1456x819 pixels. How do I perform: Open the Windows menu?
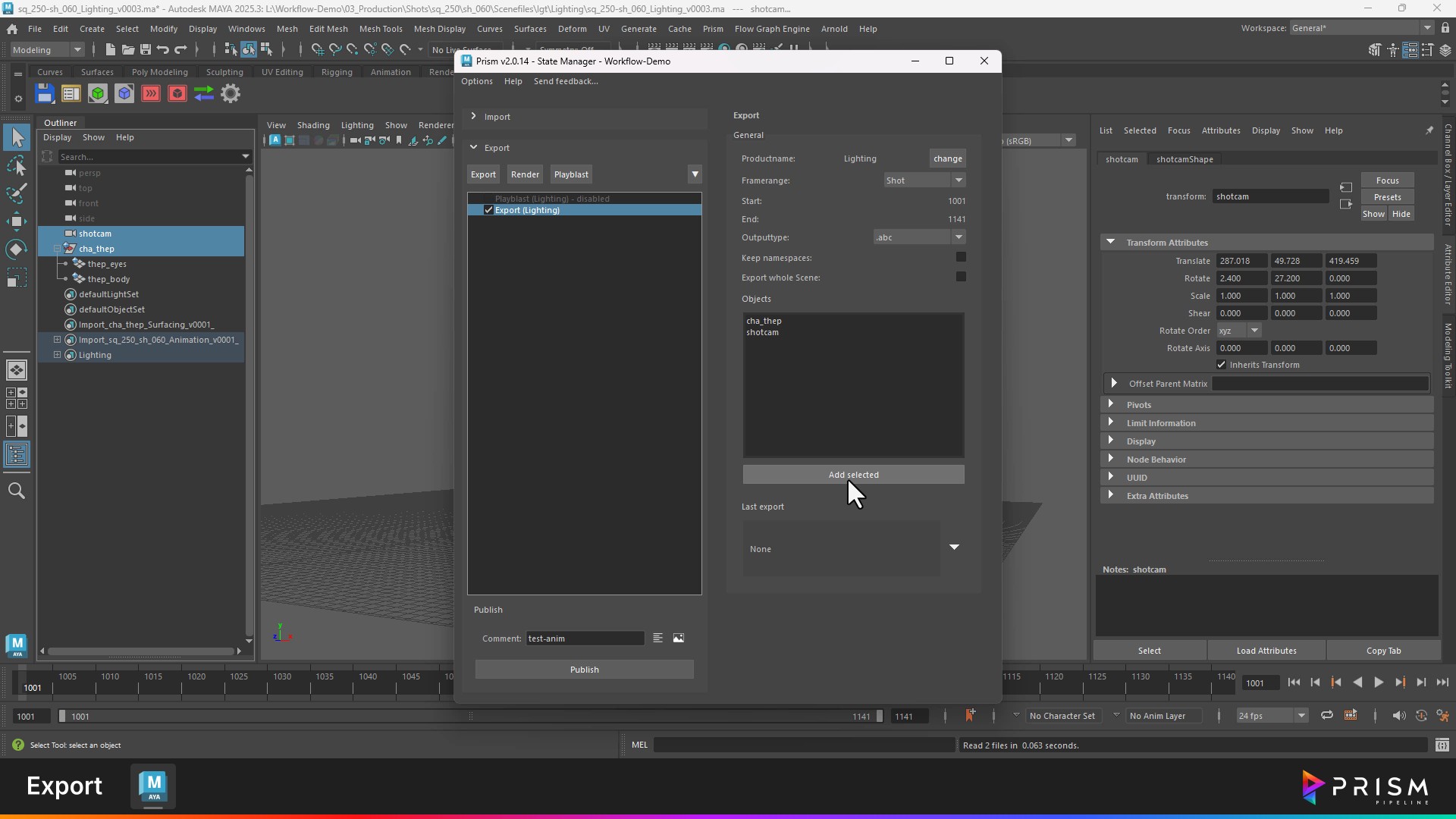[246, 29]
